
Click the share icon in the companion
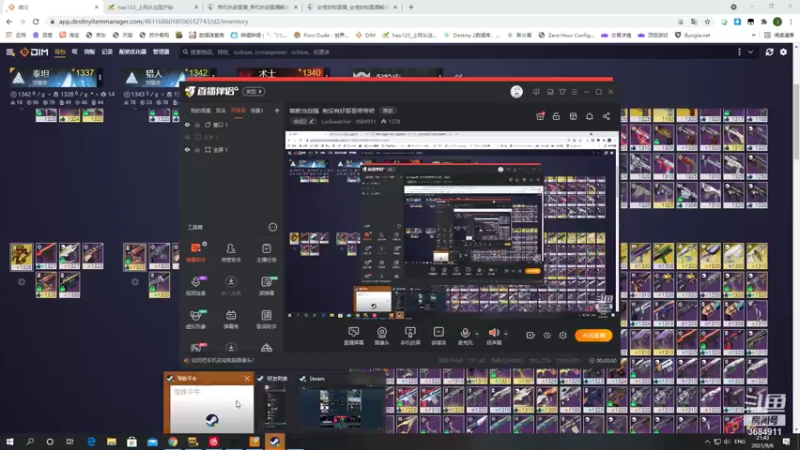(606, 116)
